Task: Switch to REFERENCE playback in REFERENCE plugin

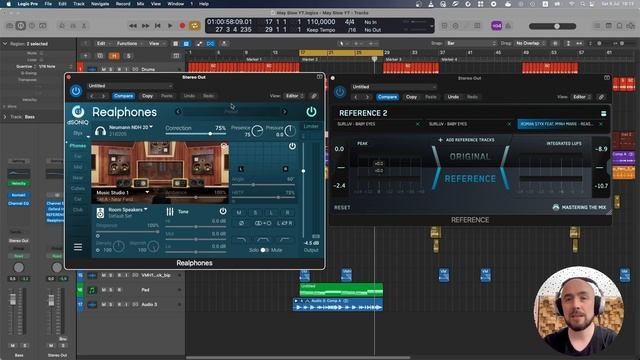Action: [470, 179]
